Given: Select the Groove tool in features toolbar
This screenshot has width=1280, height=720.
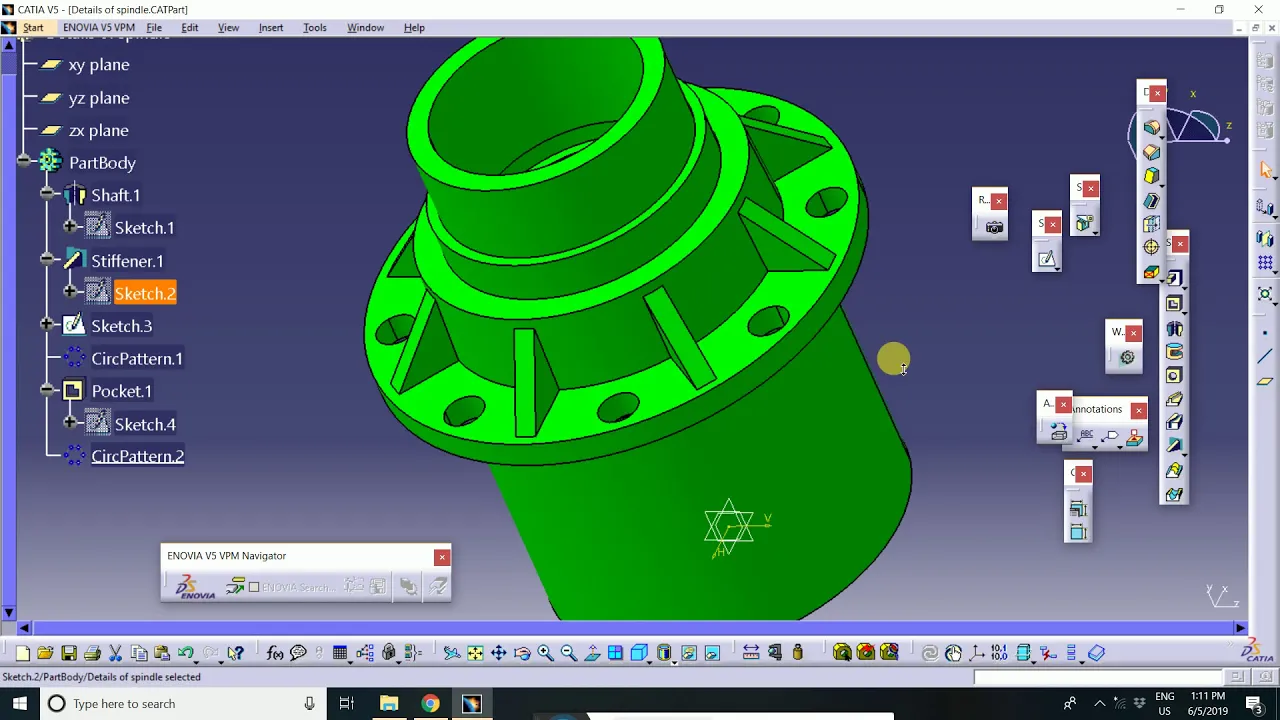Looking at the screenshot, I should tap(1174, 352).
